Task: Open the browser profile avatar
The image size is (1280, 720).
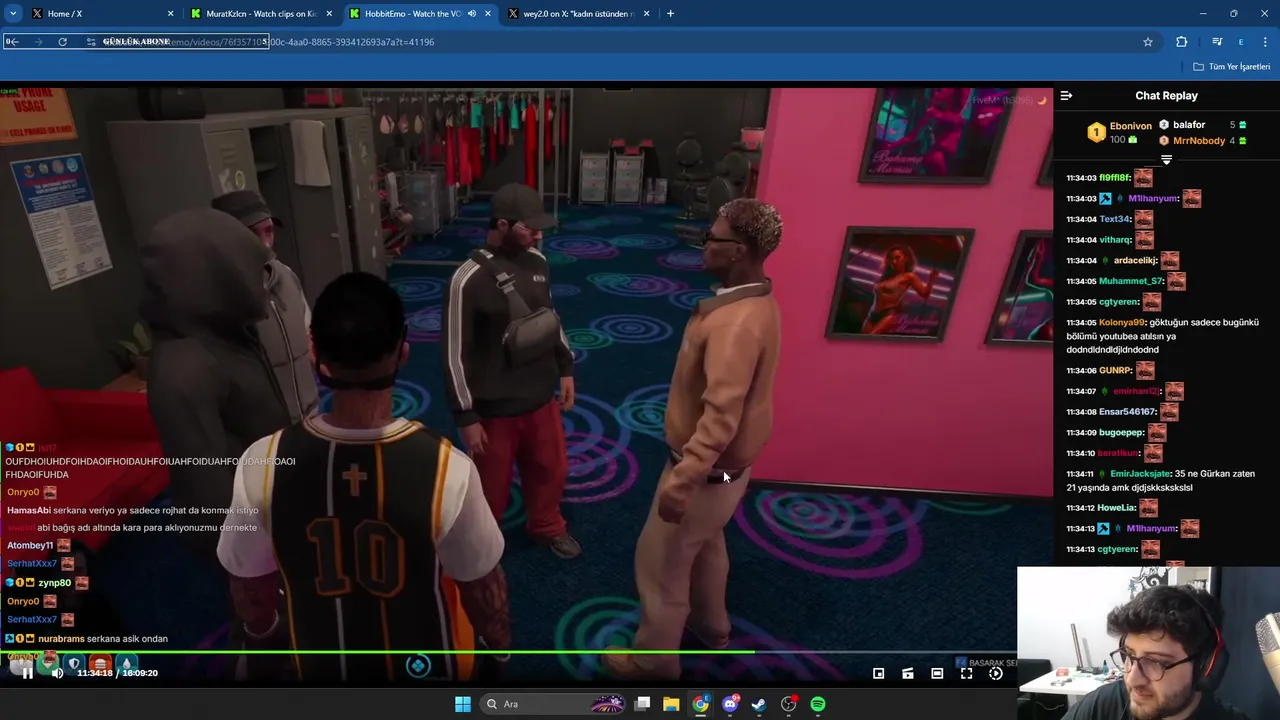Action: (x=1241, y=42)
